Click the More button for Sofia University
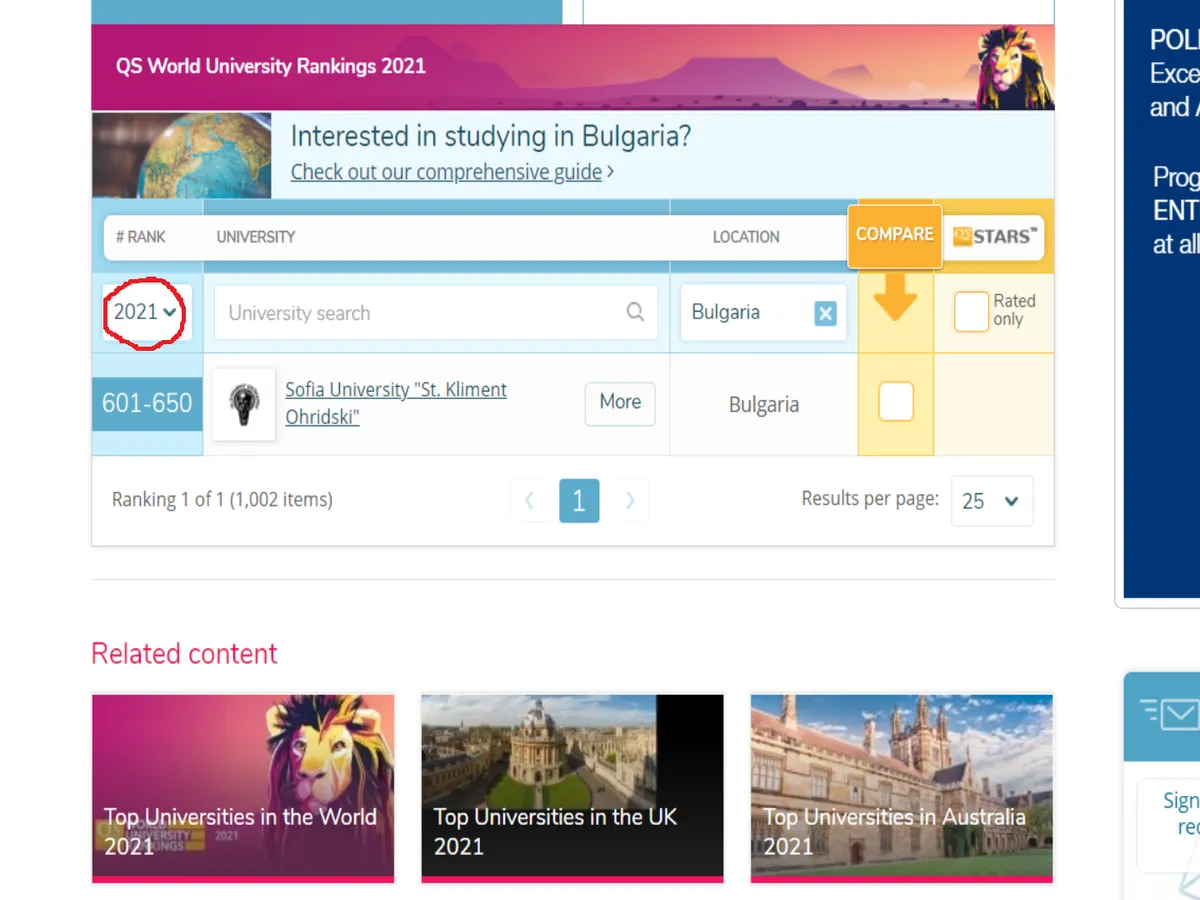The height and width of the screenshot is (900, 1200). [620, 403]
